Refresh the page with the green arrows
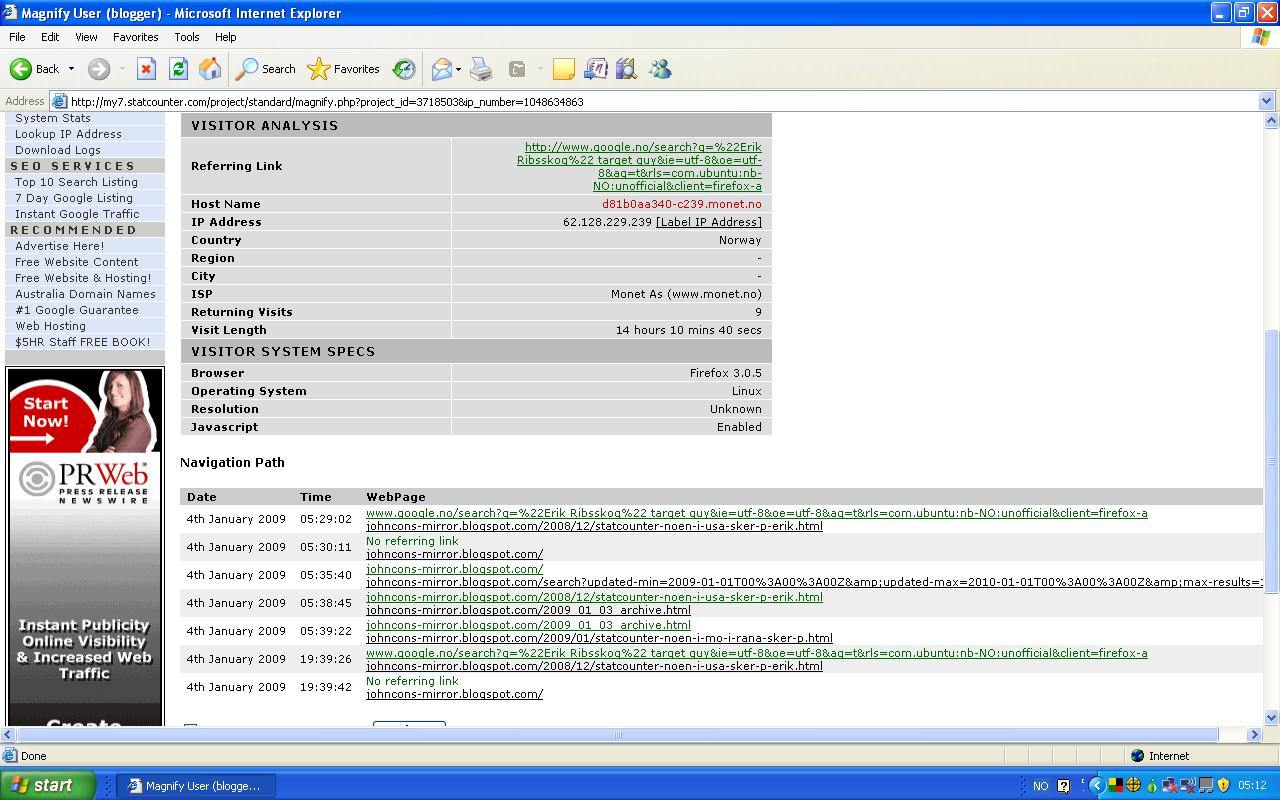The image size is (1280, 800). (178, 69)
